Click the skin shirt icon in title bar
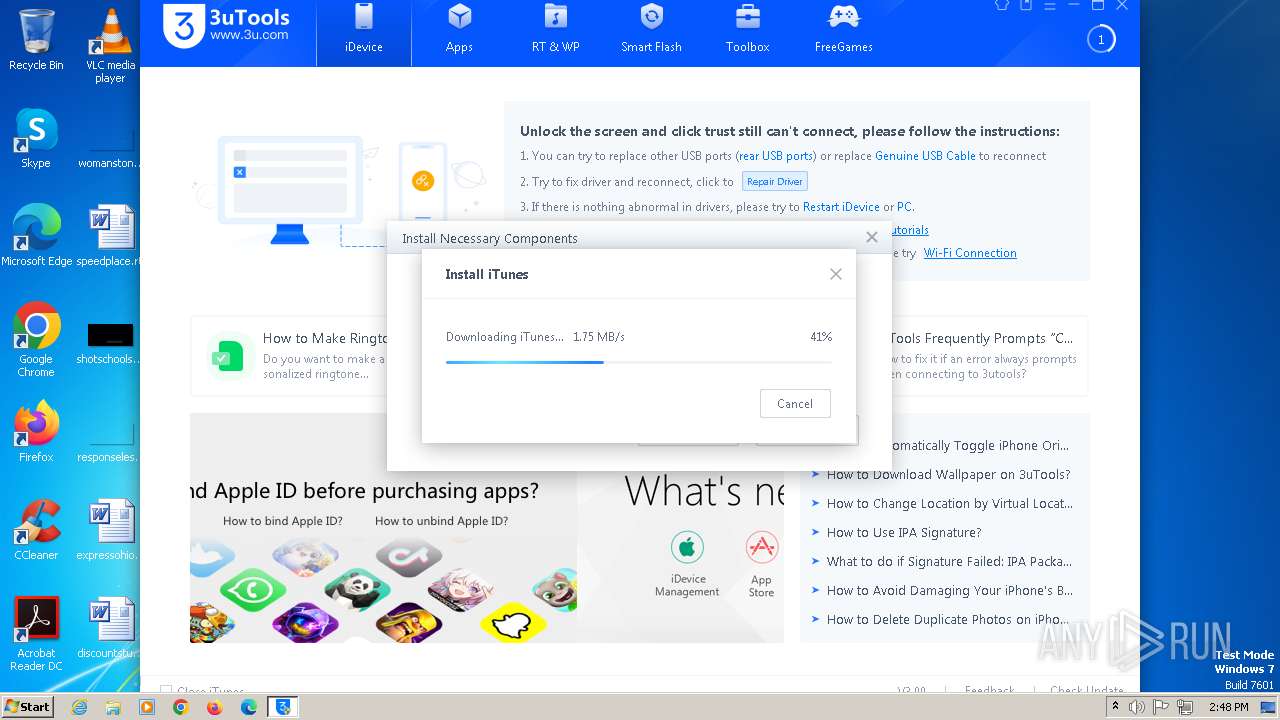 1002,5
